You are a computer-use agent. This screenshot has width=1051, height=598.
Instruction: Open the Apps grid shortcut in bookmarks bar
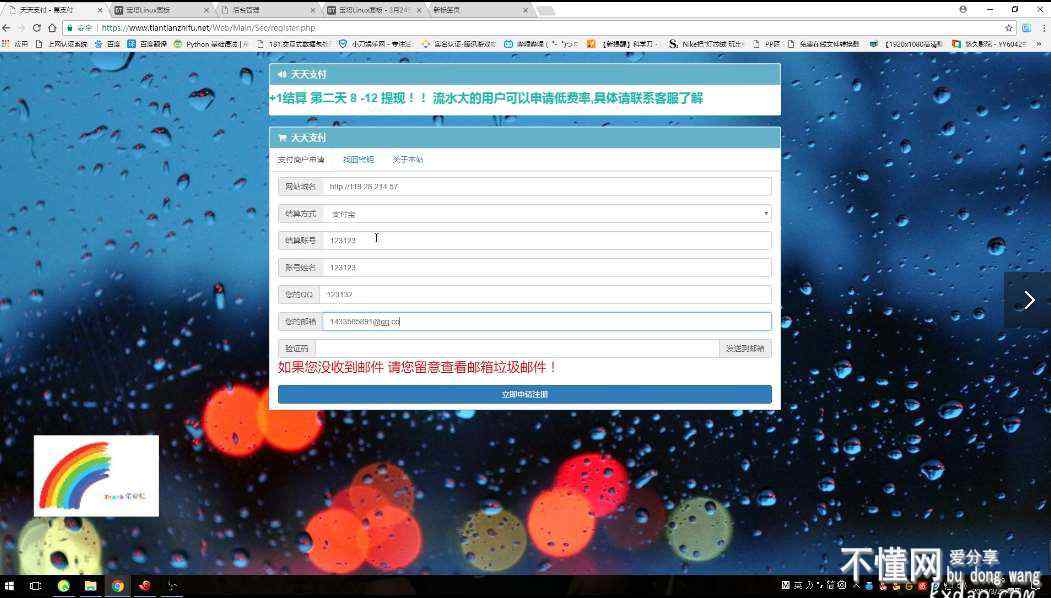click(15, 44)
